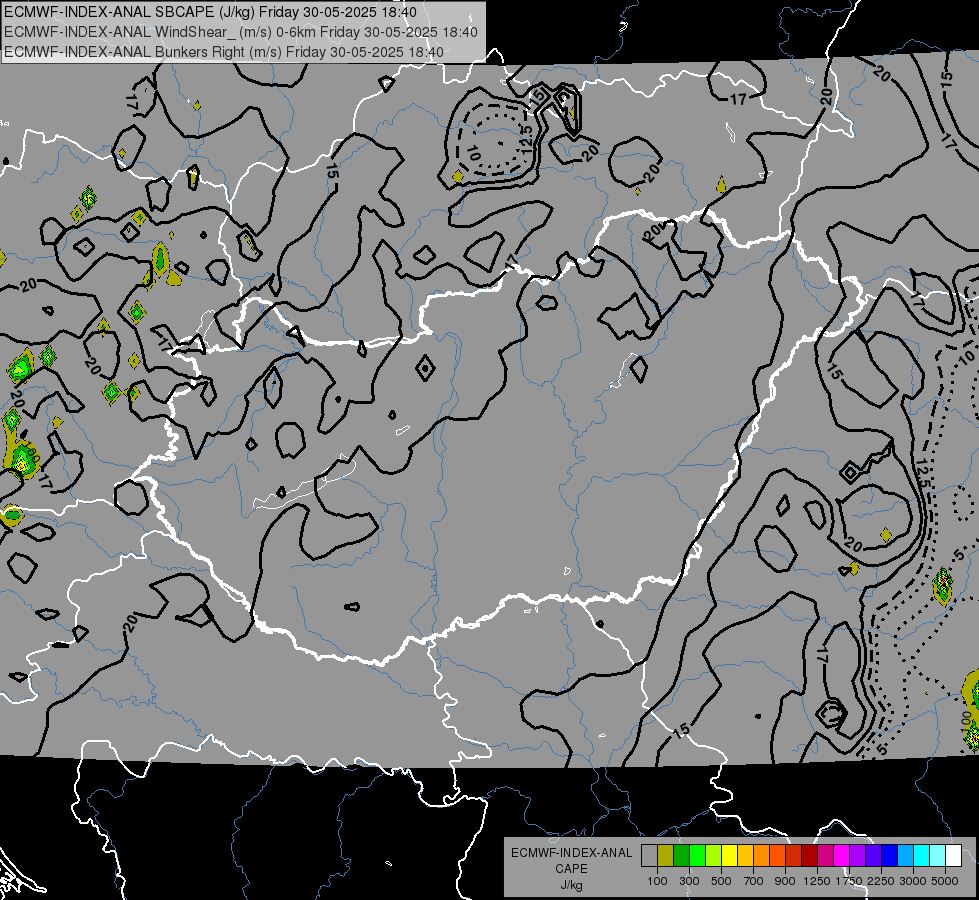Image resolution: width=979 pixels, height=900 pixels.
Task: Choose the pink-magenta swatch right of 1250
Action: [x=826, y=856]
